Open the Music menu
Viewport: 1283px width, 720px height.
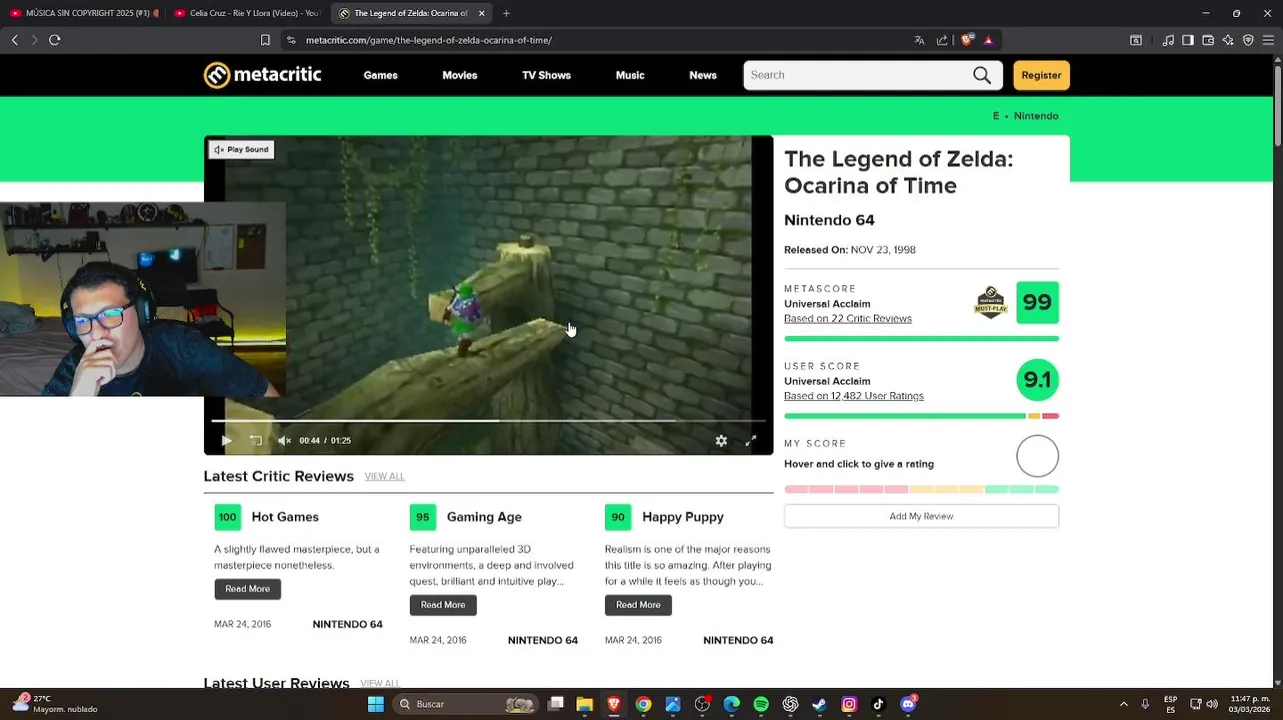tap(630, 75)
